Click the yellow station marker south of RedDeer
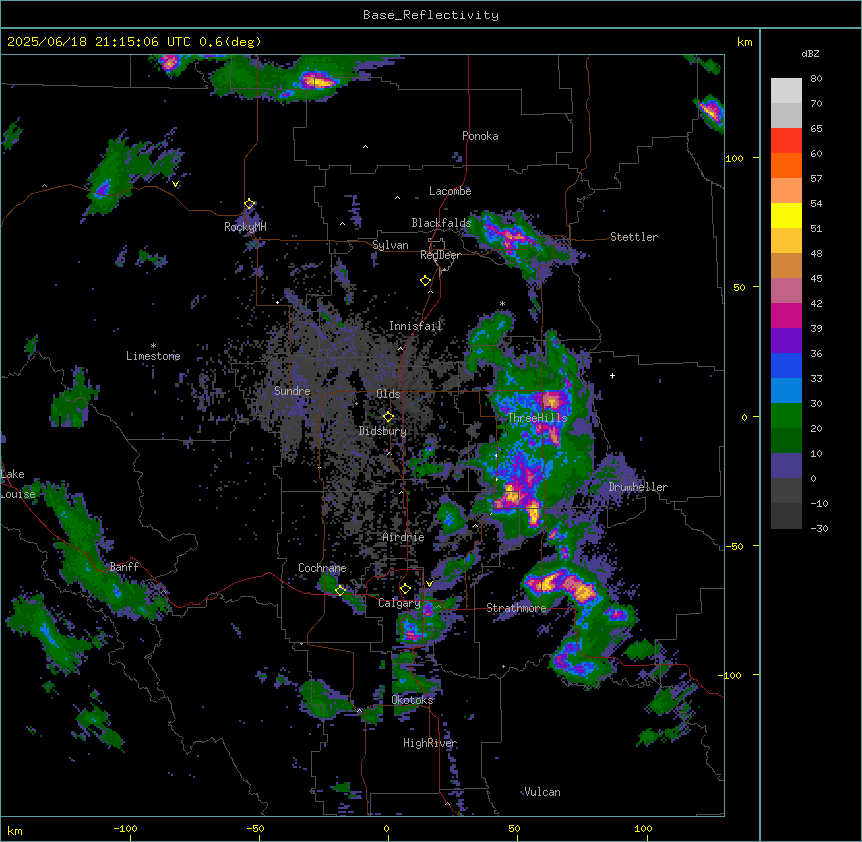The width and height of the screenshot is (862, 842). click(x=426, y=281)
